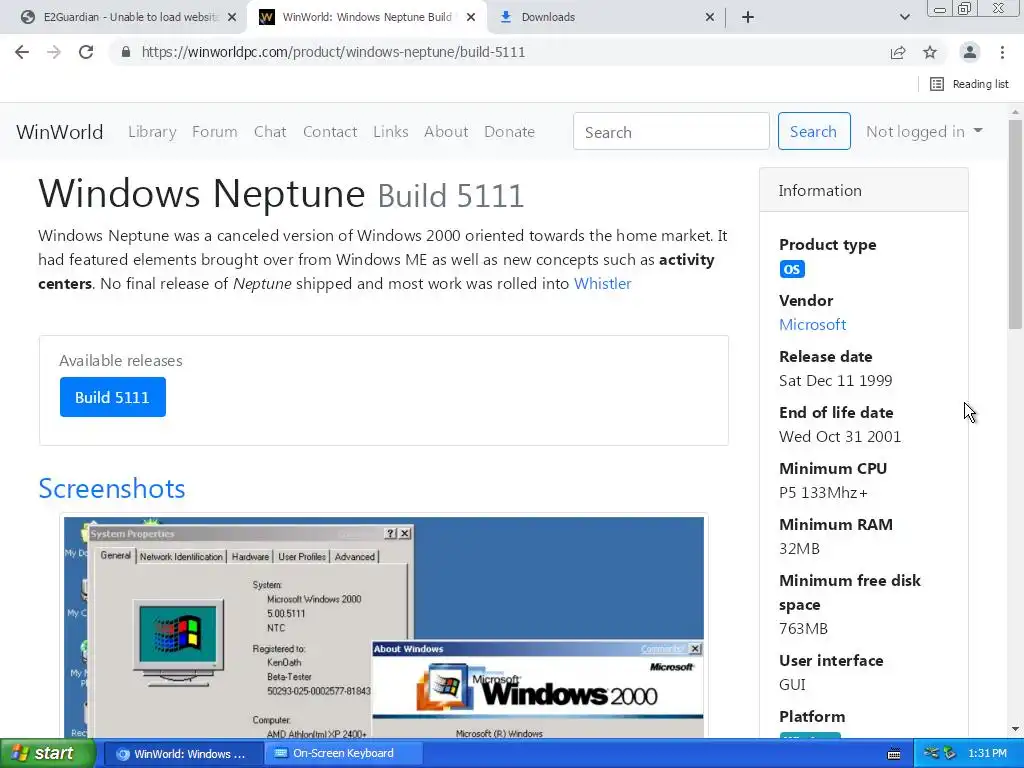Open the Links nav item
This screenshot has height=768, width=1024.
coord(391,132)
